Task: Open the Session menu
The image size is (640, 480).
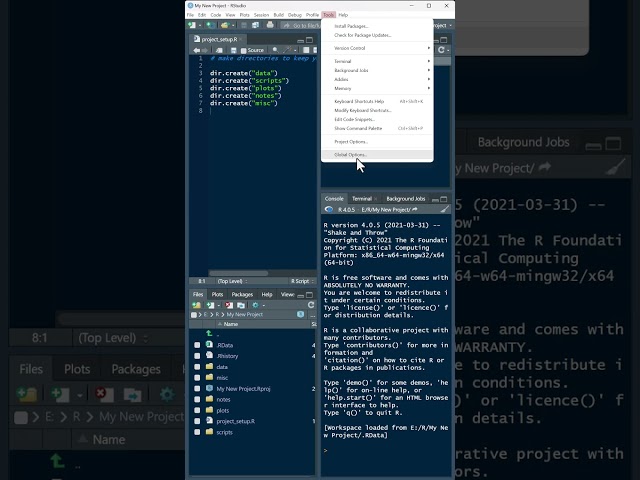Action: pos(261,15)
